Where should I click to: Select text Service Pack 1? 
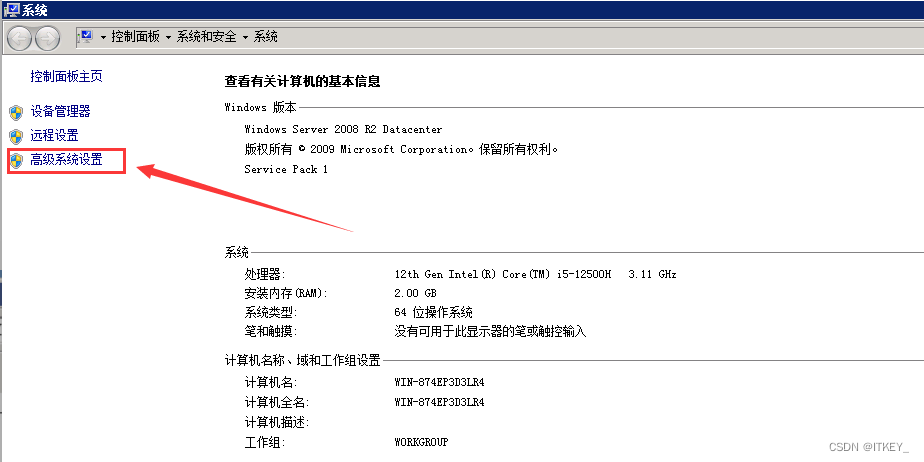click(x=286, y=169)
